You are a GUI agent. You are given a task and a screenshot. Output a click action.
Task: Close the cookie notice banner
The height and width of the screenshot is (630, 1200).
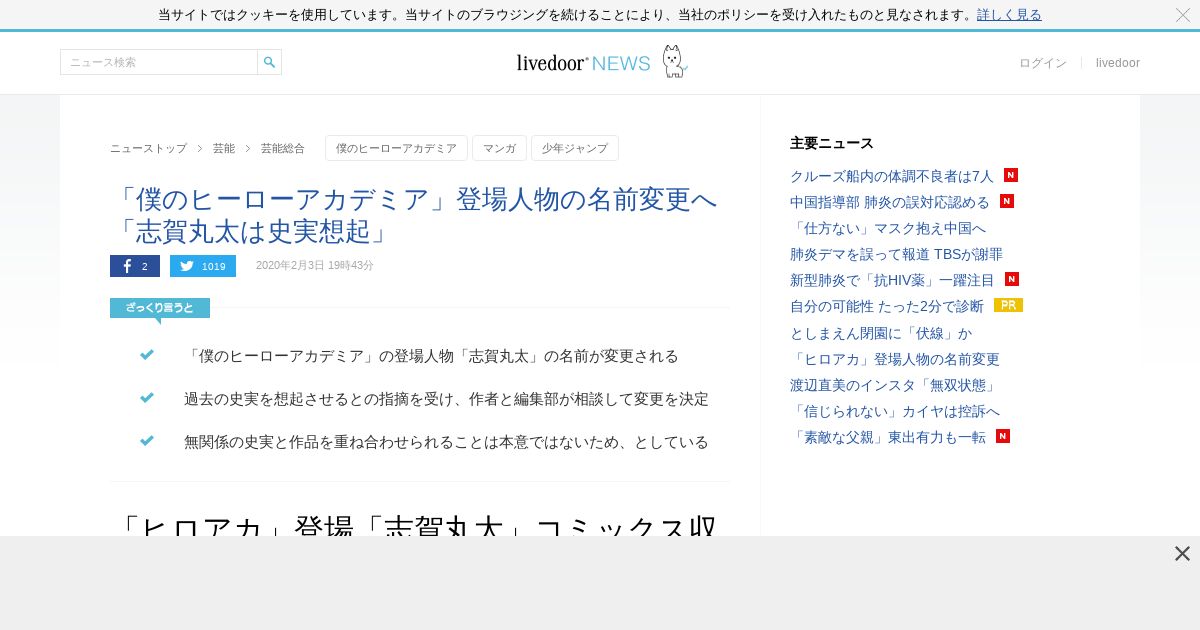[x=1182, y=15]
